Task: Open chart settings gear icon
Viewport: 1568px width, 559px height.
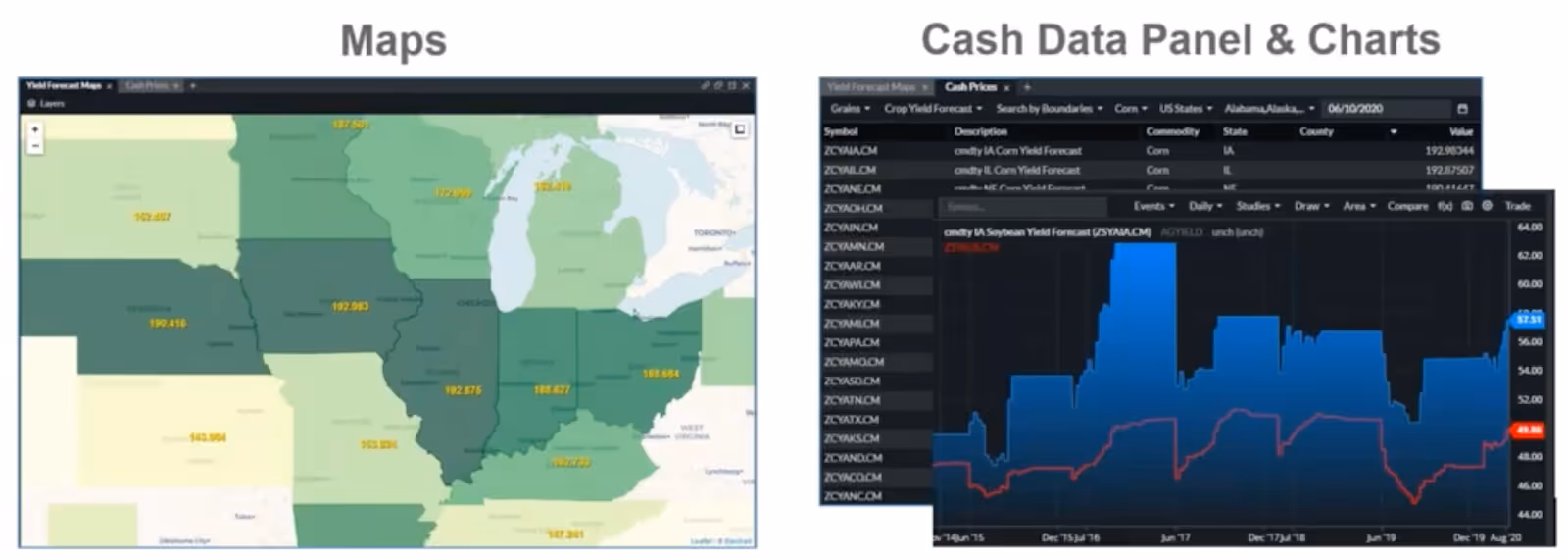Action: 1487,206
